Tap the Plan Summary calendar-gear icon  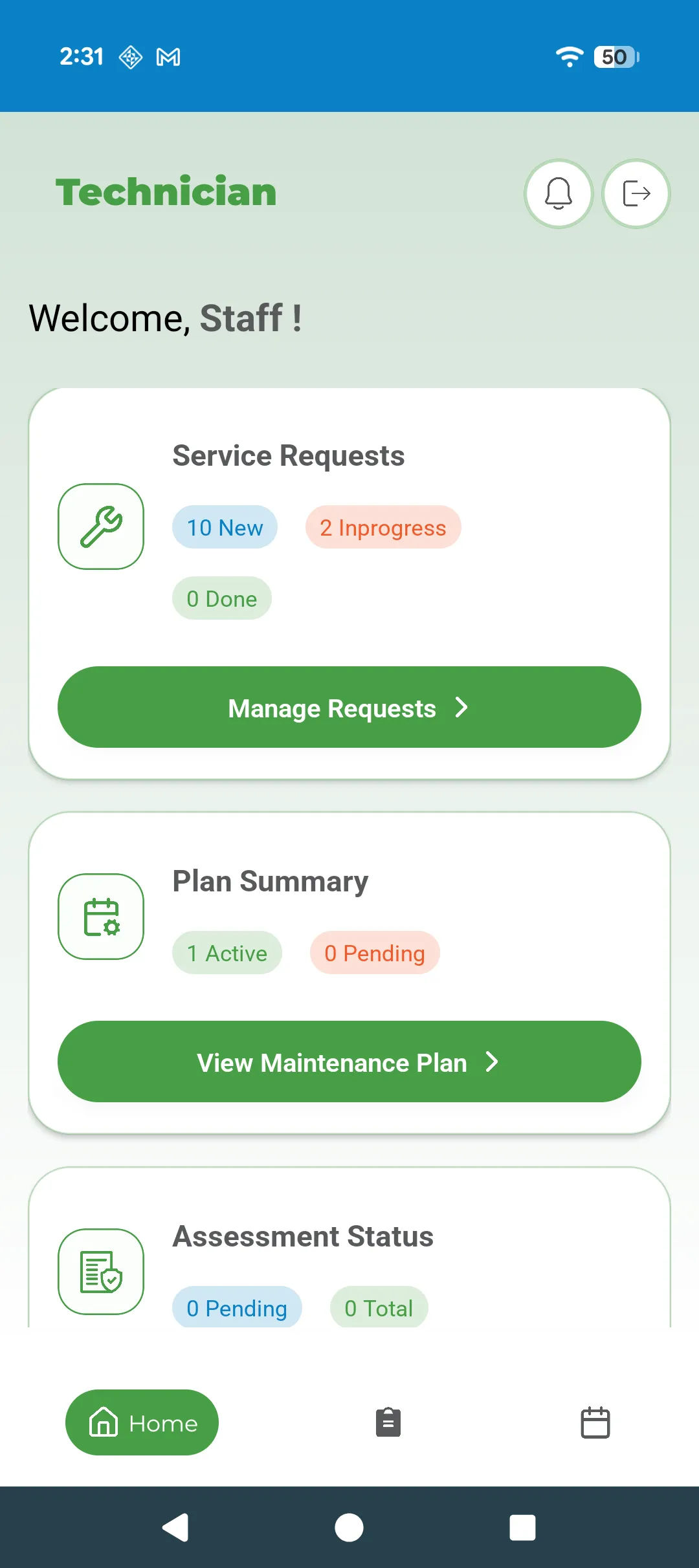coord(101,917)
